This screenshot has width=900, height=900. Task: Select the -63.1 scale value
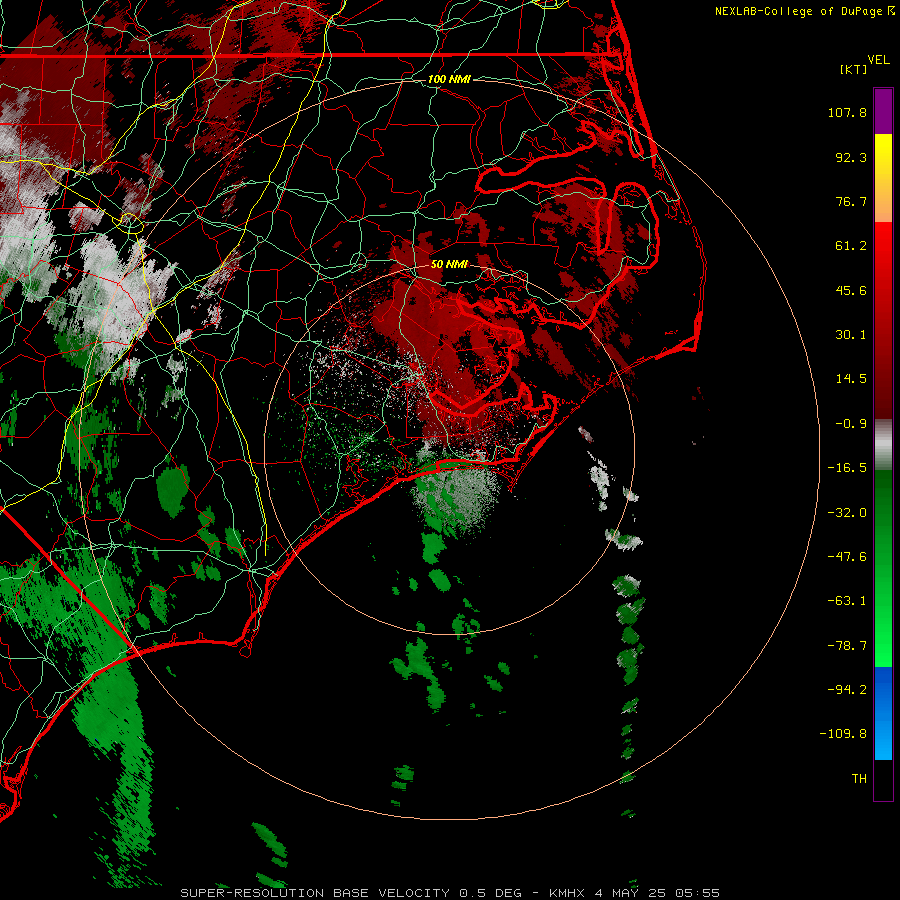pyautogui.click(x=847, y=601)
